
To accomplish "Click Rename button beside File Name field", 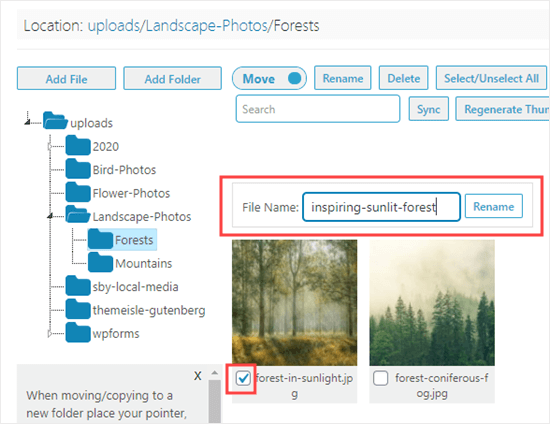I will point(494,207).
